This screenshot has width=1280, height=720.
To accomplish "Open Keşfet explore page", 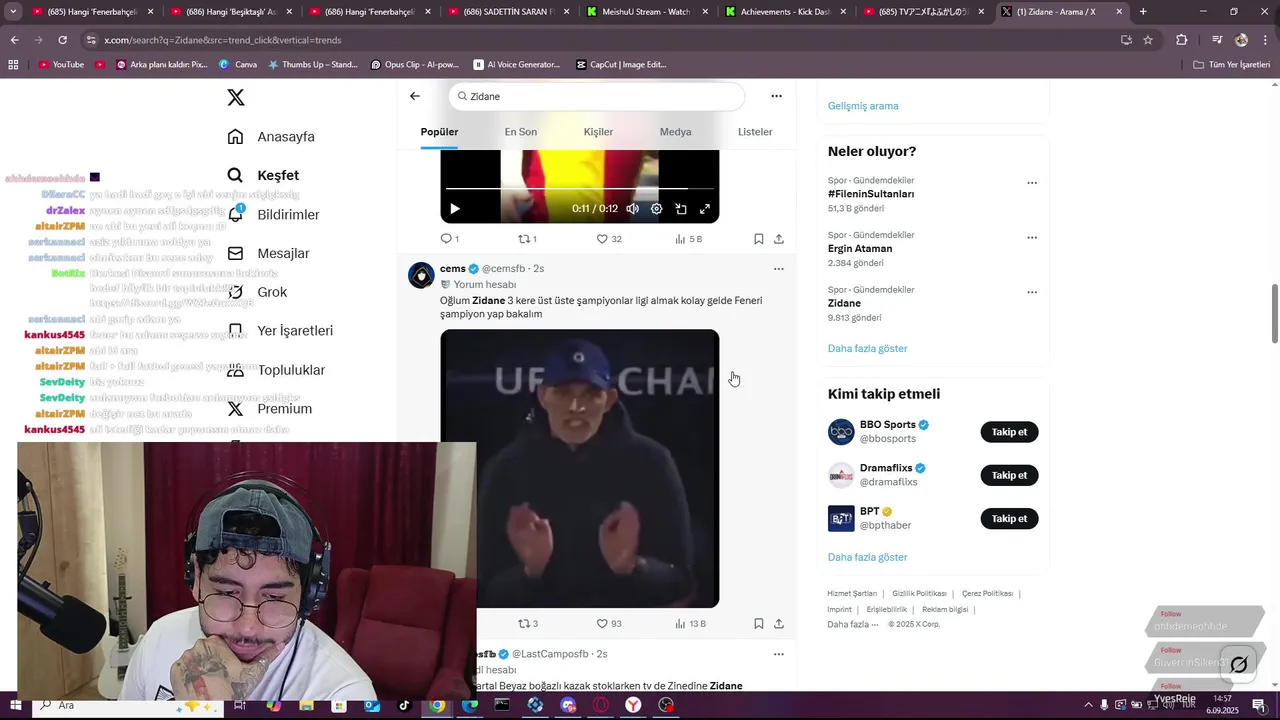I will tap(263, 175).
